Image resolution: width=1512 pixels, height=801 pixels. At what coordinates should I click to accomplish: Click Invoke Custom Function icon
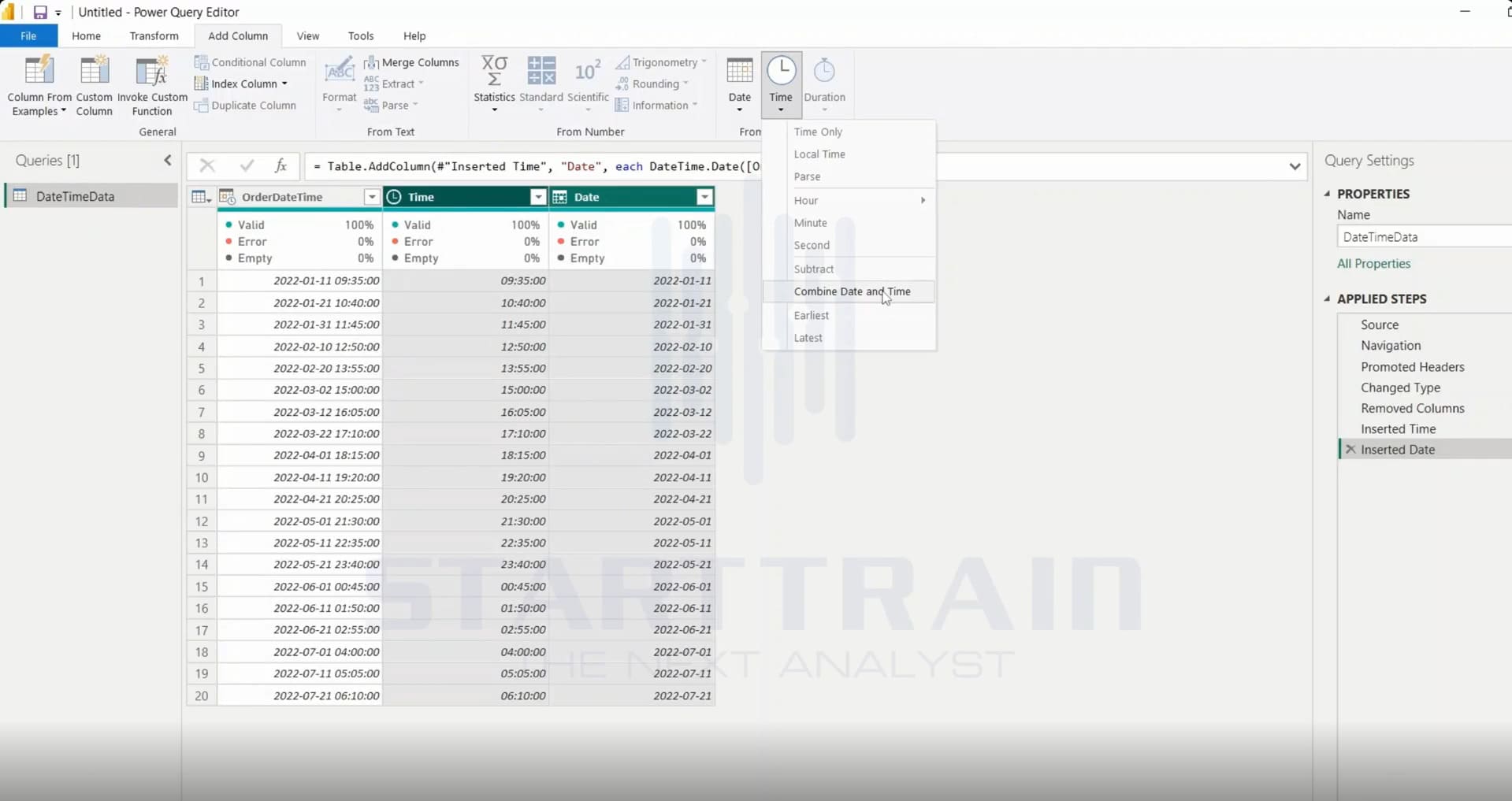(x=152, y=71)
